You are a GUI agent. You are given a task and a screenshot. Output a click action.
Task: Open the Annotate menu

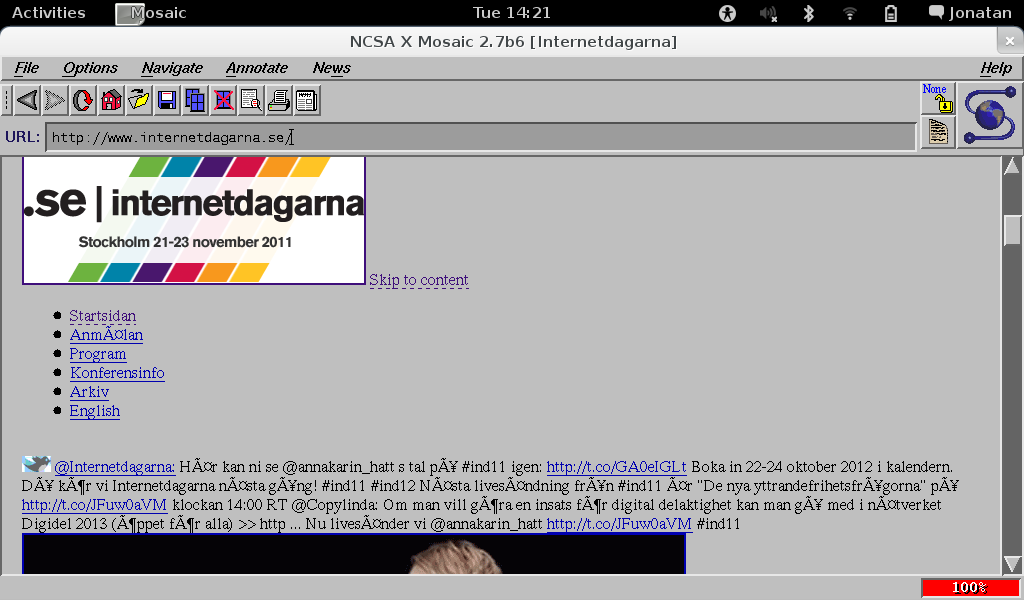pos(257,68)
